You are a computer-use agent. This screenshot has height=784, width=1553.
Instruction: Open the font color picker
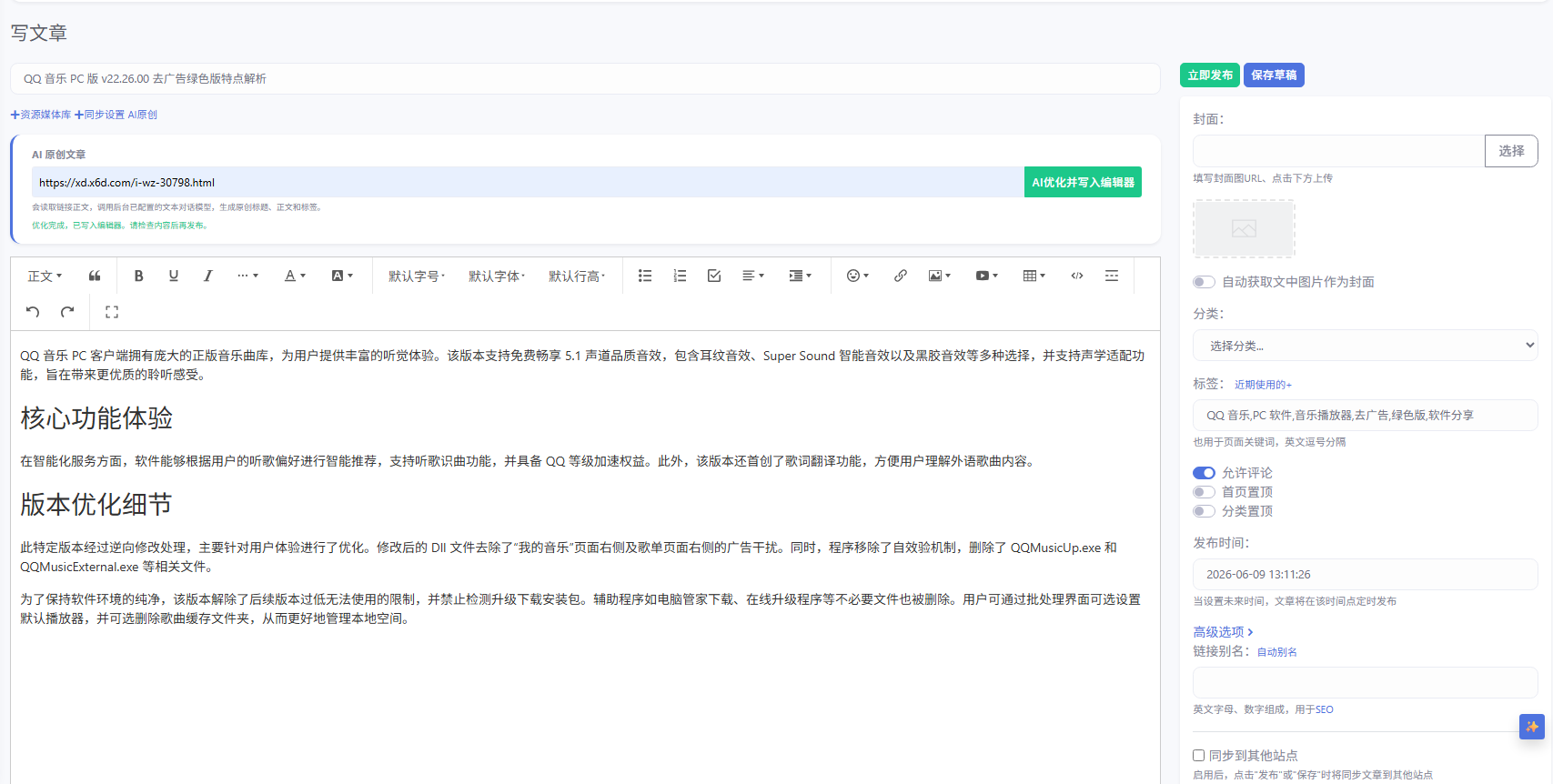(x=296, y=276)
